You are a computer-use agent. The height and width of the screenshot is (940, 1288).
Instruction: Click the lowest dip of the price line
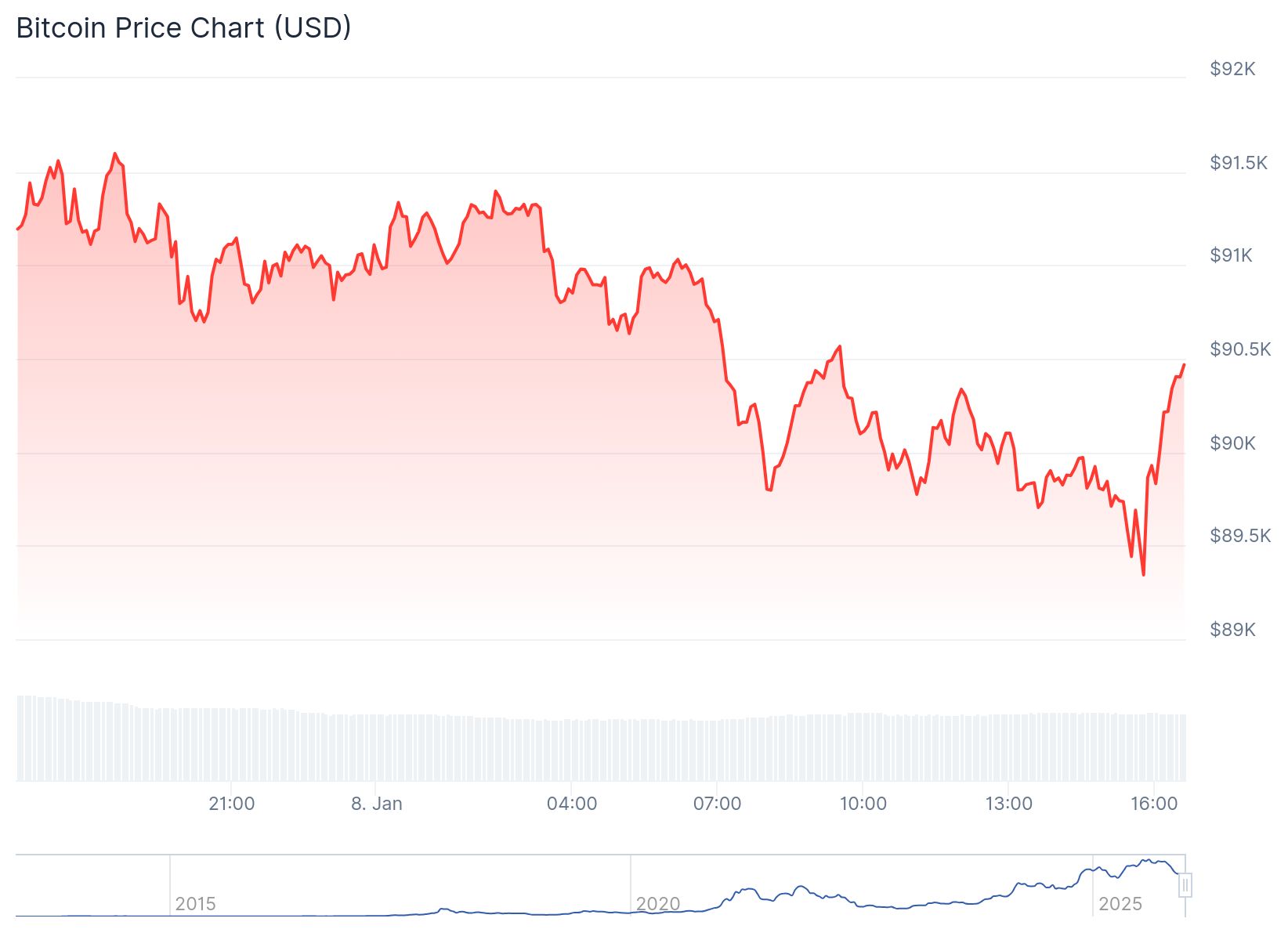pyautogui.click(x=1143, y=575)
